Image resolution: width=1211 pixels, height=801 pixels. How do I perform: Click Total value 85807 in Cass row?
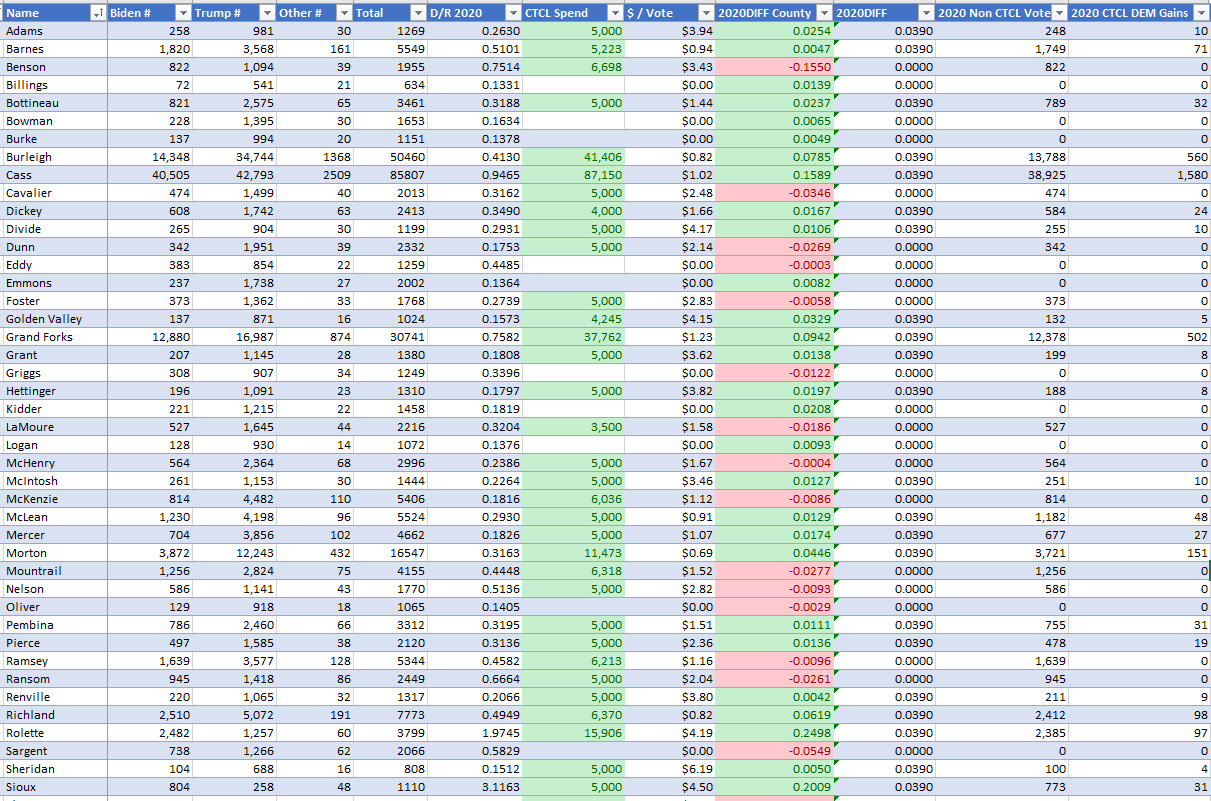click(x=391, y=175)
